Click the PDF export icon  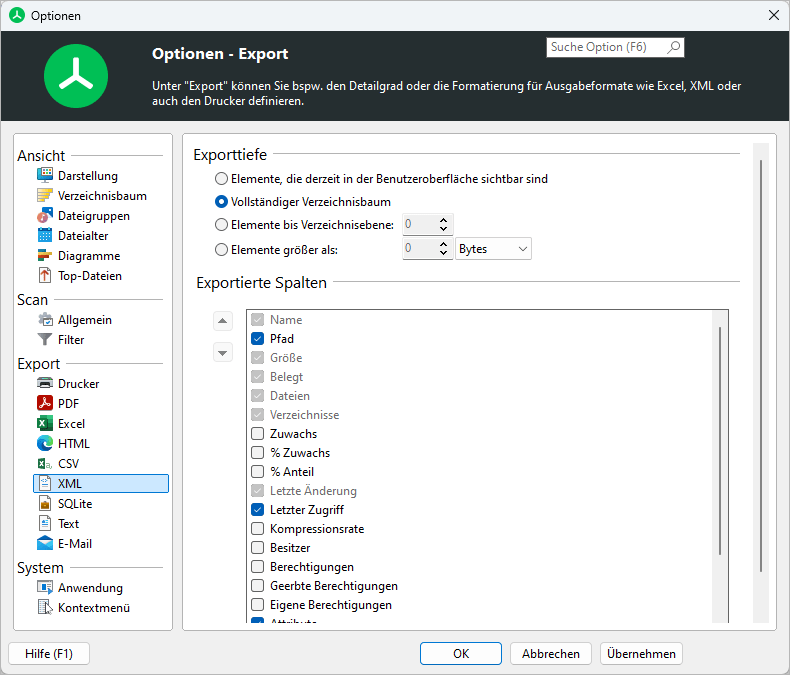[x=45, y=403]
